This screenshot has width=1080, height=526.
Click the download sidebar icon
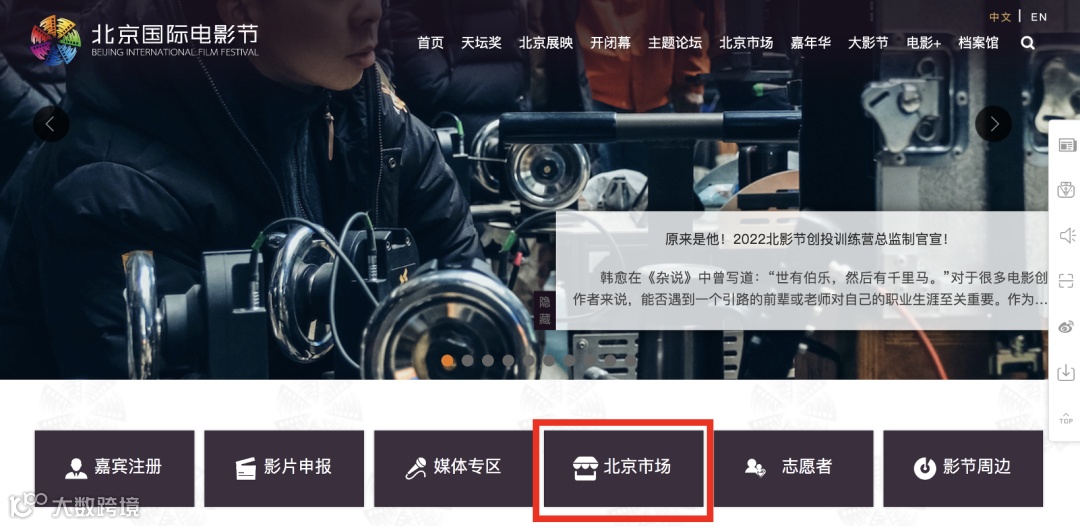1066,372
